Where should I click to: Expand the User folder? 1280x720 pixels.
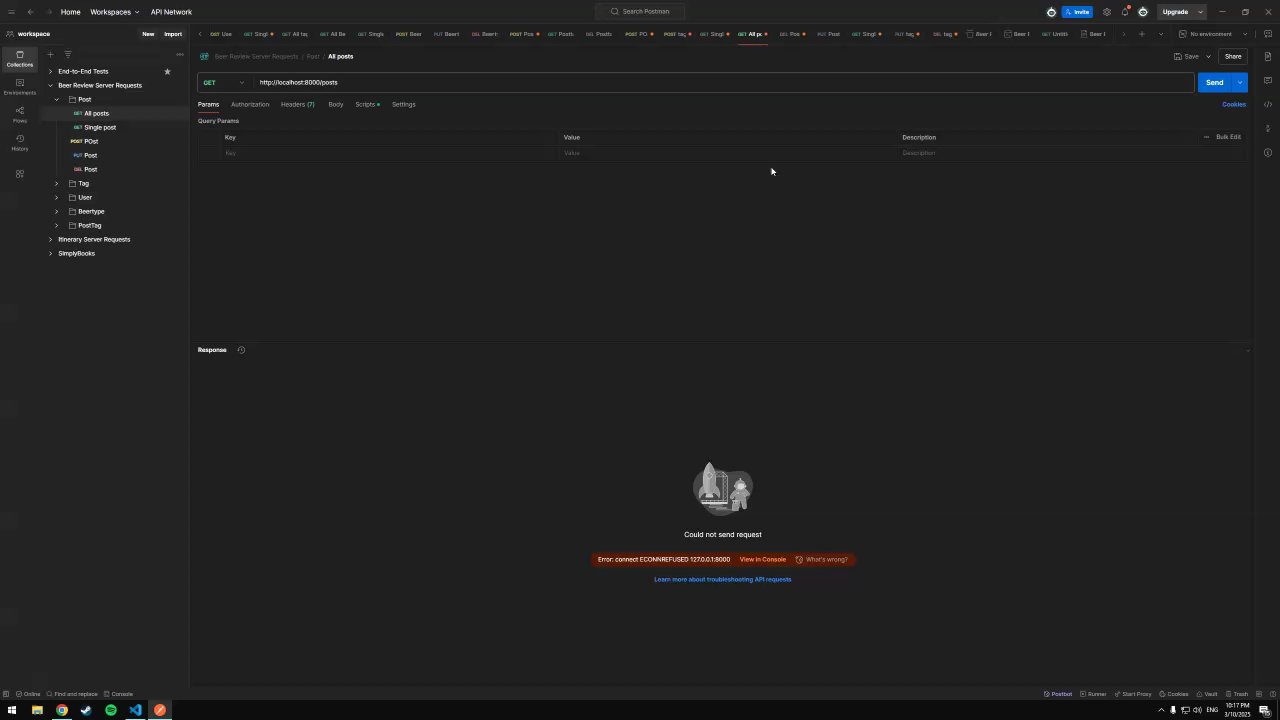(x=56, y=197)
